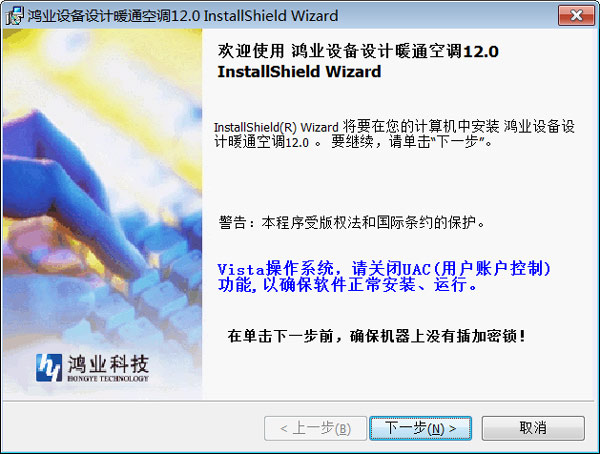Click 下一步(N) to continue installation
This screenshot has width=600, height=454.
pyautogui.click(x=421, y=428)
